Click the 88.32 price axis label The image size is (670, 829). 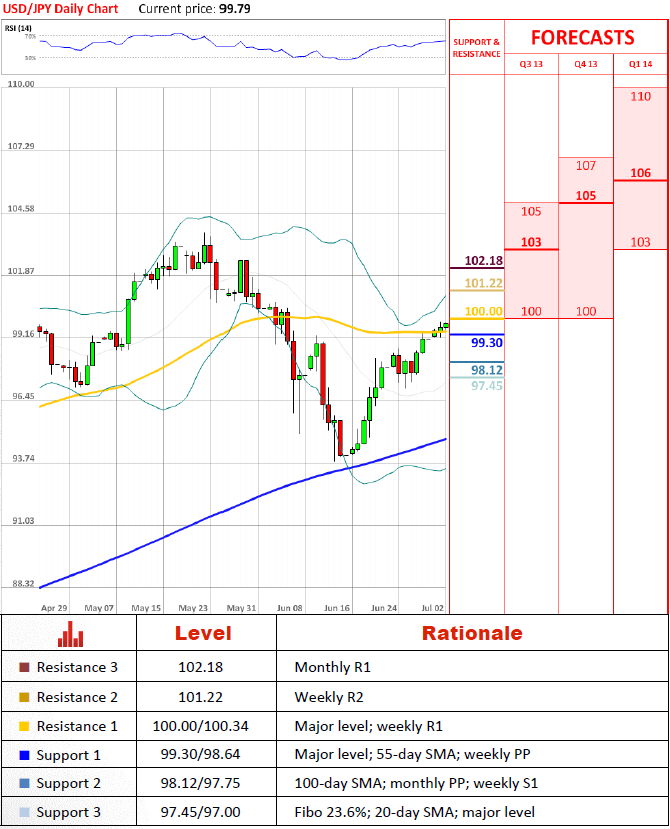click(x=23, y=584)
